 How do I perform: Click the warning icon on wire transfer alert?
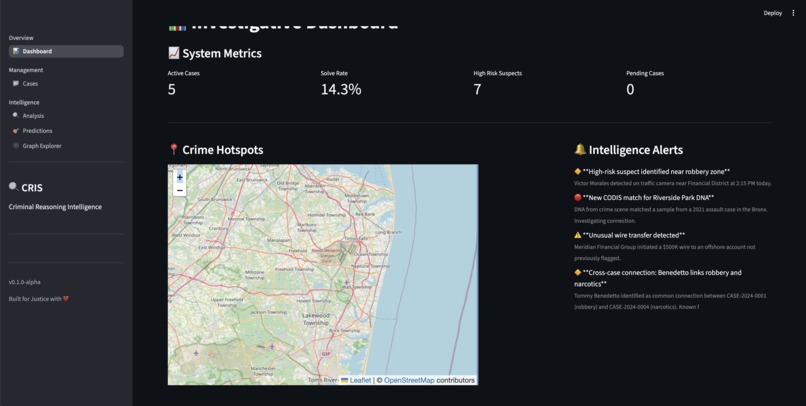click(577, 235)
